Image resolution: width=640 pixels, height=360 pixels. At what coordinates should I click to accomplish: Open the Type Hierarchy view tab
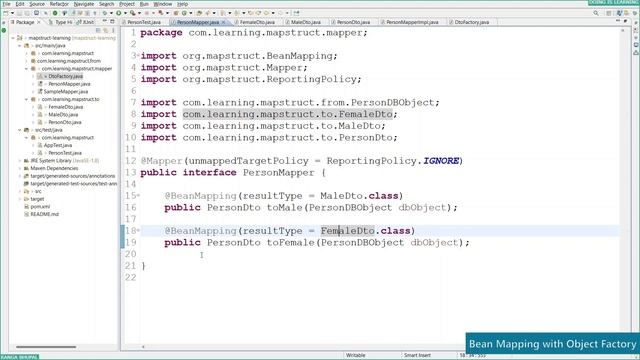tap(60, 22)
